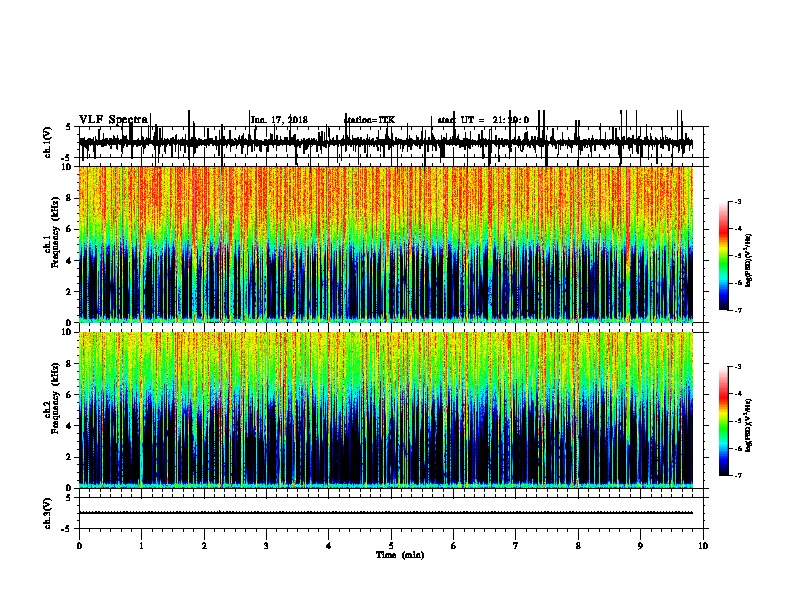The width and height of the screenshot is (792, 612).
Task: Click the "2" kHz tick on ch.1 spectrogram
Action: point(70,292)
